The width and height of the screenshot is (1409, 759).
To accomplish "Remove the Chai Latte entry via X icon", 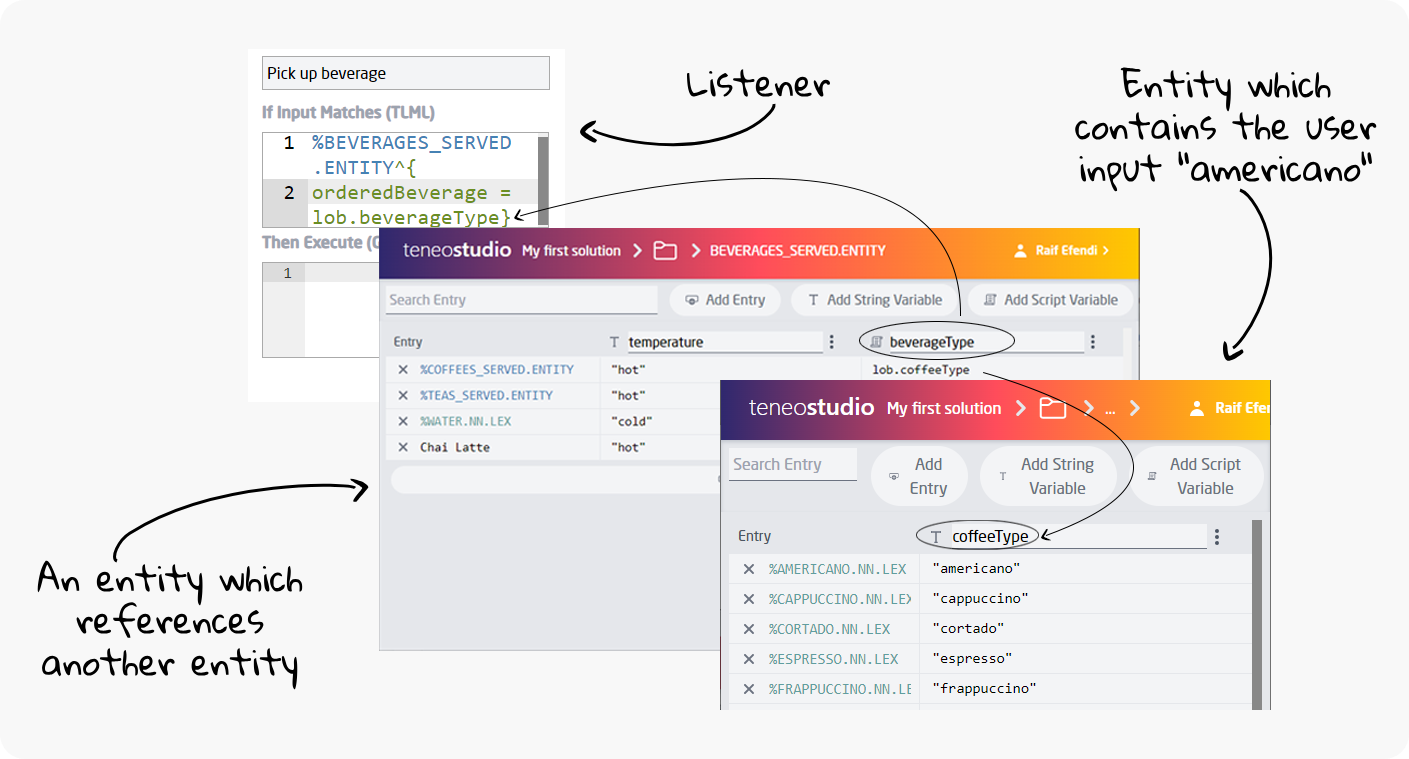I will click(403, 447).
